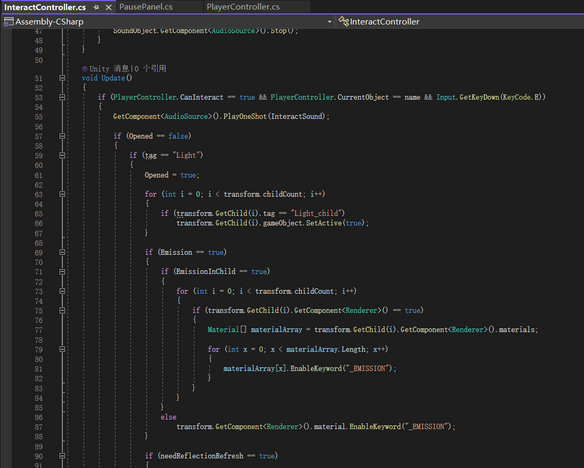Click 'PlayerController.CanInteract' on line 53

tap(168, 97)
